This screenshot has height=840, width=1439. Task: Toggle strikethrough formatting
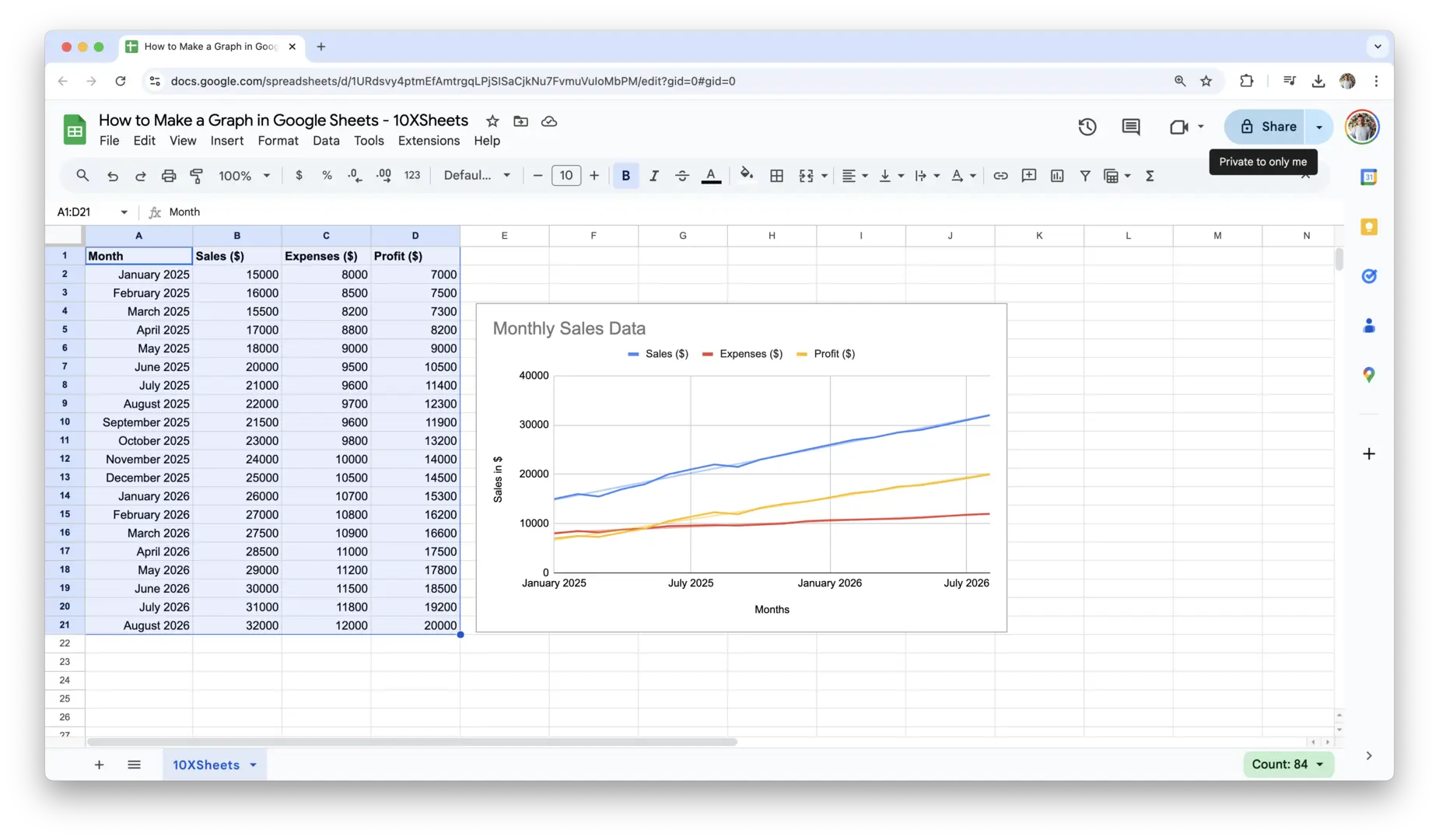[682, 176]
